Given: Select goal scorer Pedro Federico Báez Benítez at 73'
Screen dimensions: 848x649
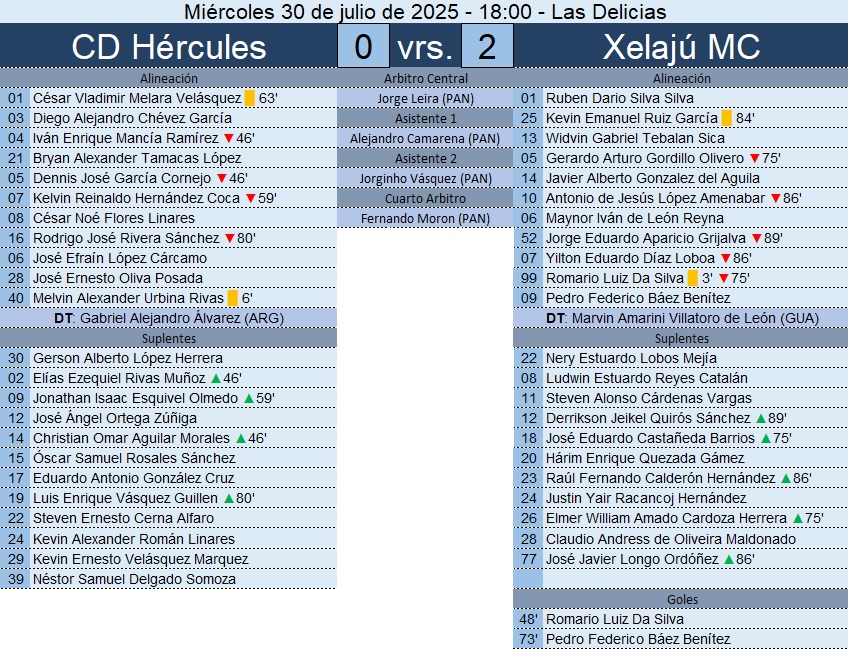Looking at the screenshot, I should tap(638, 639).
